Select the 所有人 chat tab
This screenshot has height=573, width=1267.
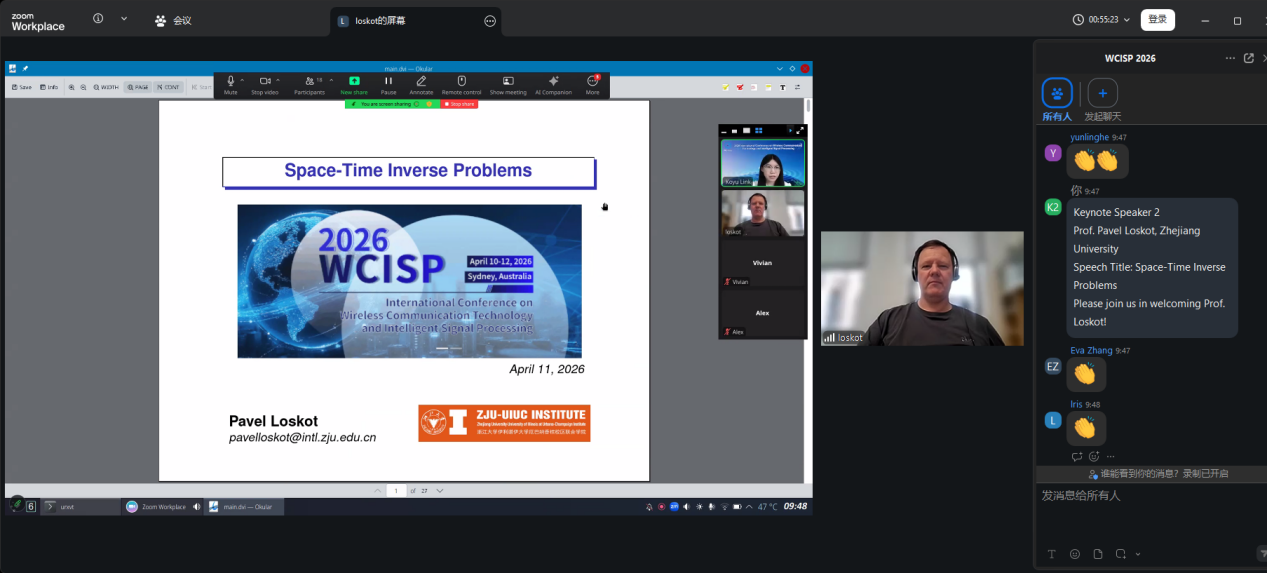tap(1057, 98)
